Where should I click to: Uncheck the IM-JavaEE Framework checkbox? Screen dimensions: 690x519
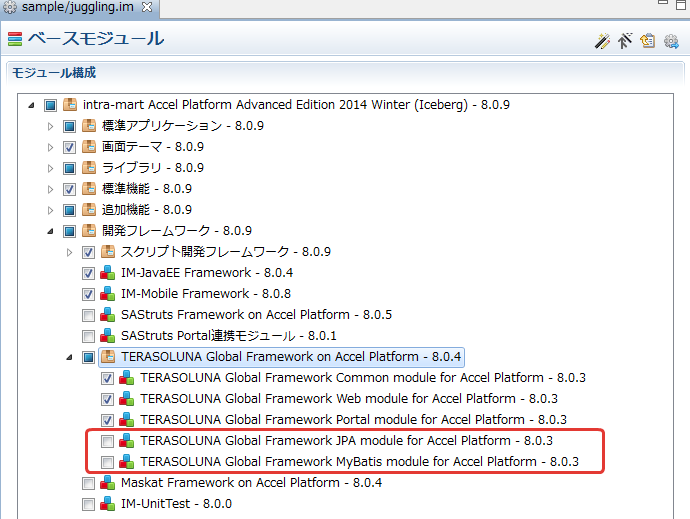point(88,273)
